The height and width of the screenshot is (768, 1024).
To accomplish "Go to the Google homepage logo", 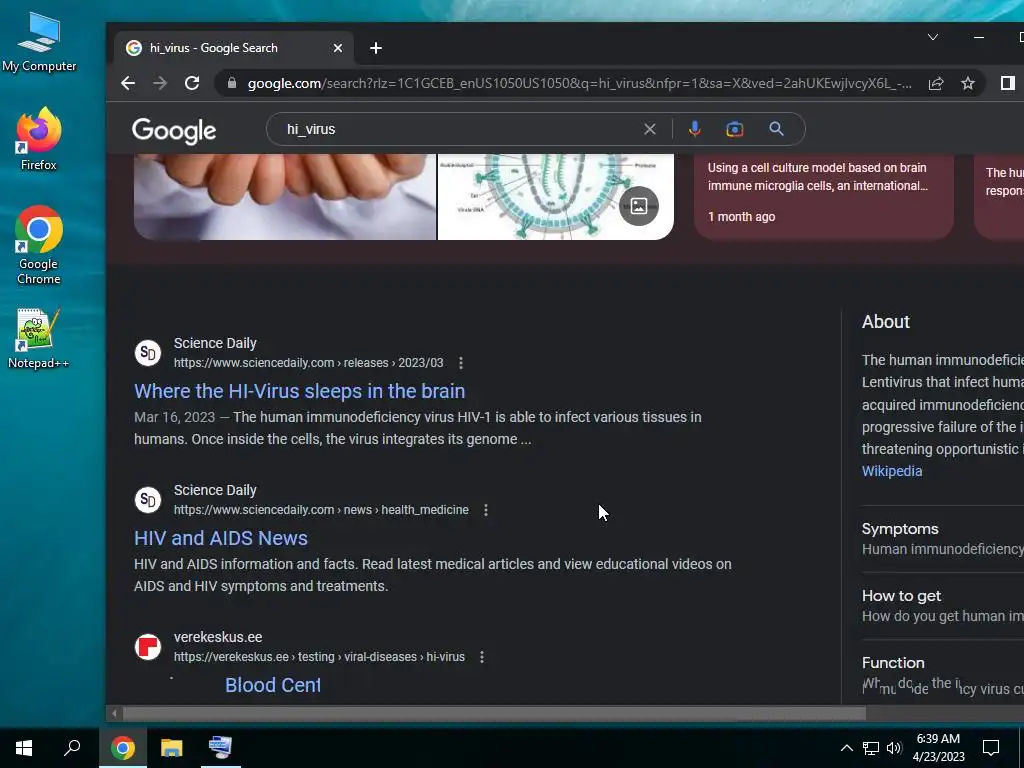I will point(174,131).
